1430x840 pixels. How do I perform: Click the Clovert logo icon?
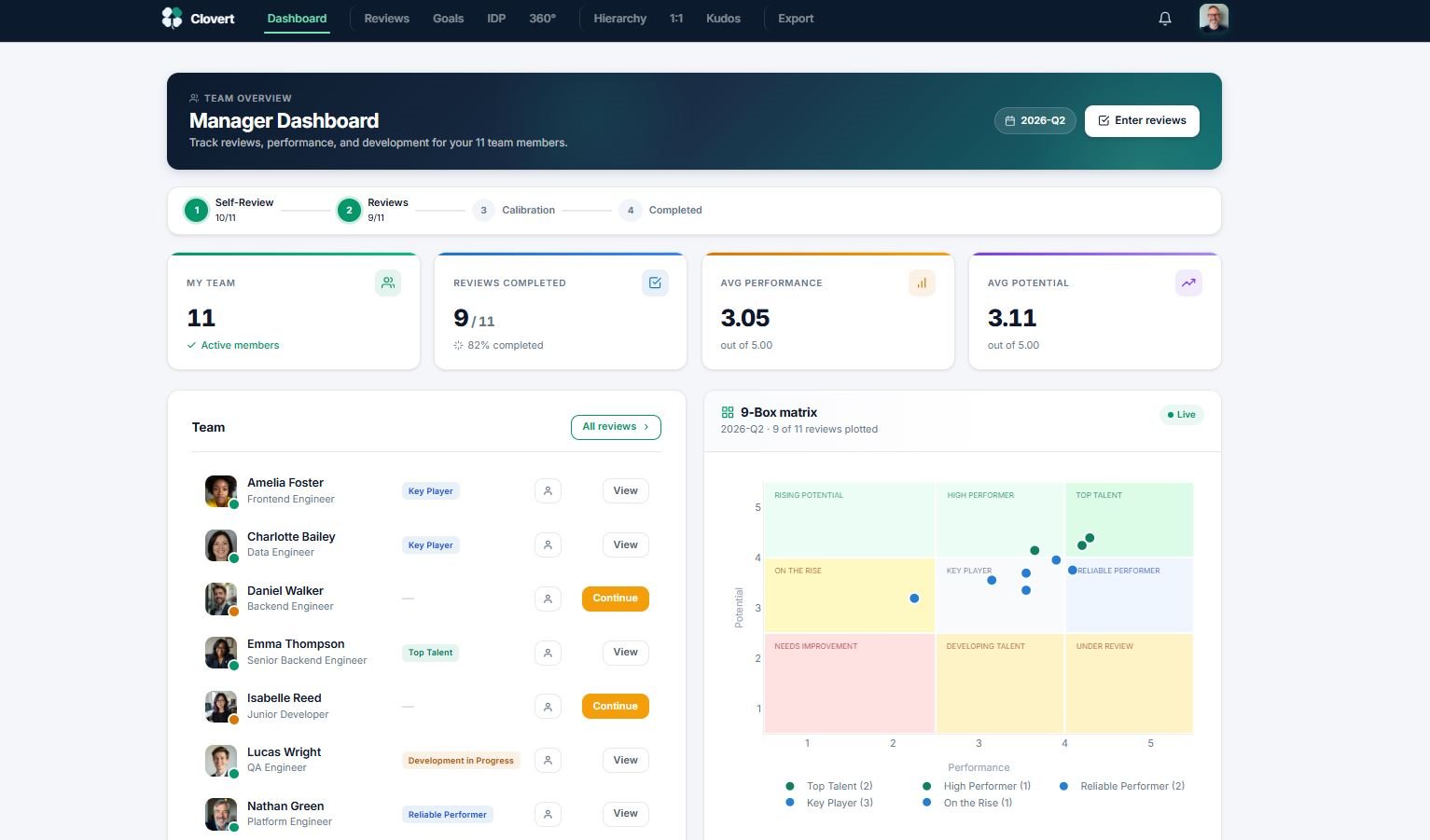coord(172,18)
